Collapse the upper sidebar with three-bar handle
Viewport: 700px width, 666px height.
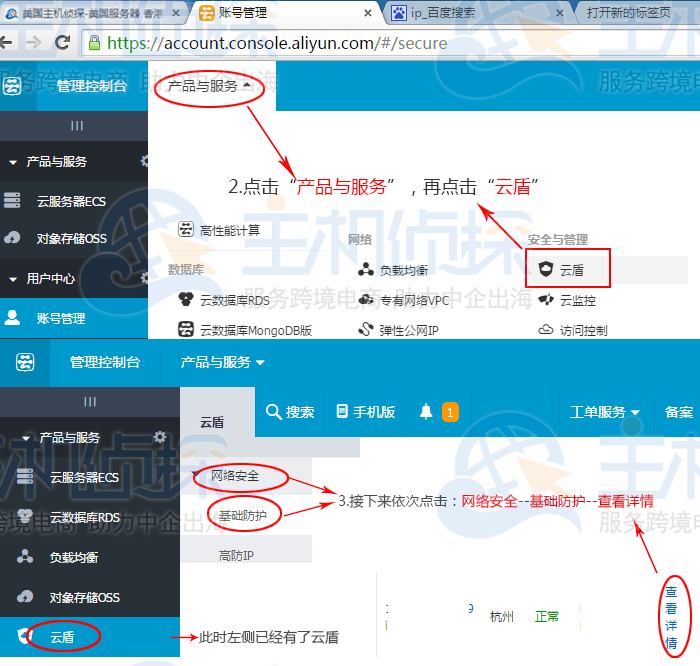[77, 125]
